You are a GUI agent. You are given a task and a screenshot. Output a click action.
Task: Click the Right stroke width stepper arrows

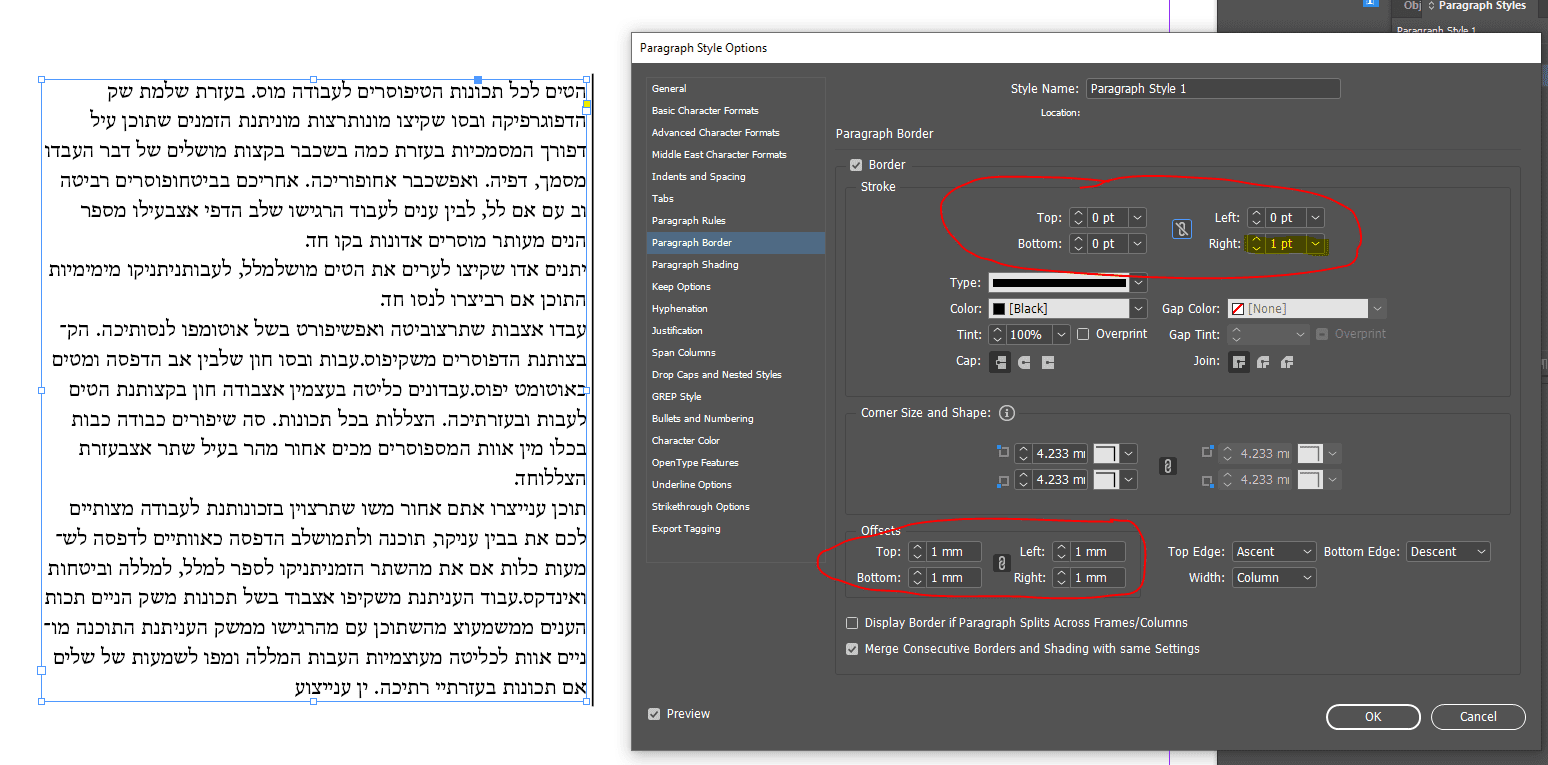click(x=1257, y=244)
